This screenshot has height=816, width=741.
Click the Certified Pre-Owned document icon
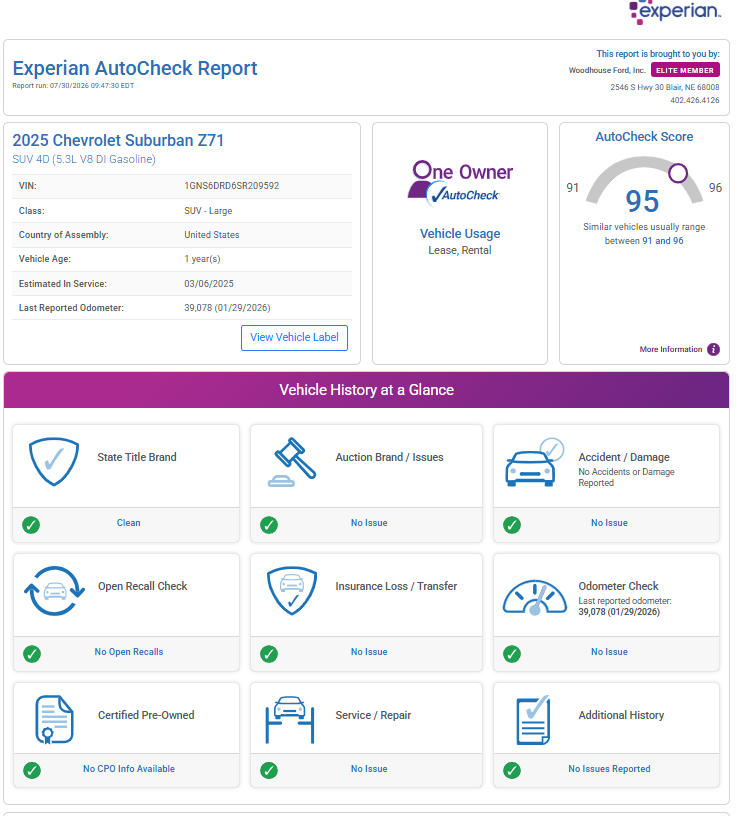[54, 719]
